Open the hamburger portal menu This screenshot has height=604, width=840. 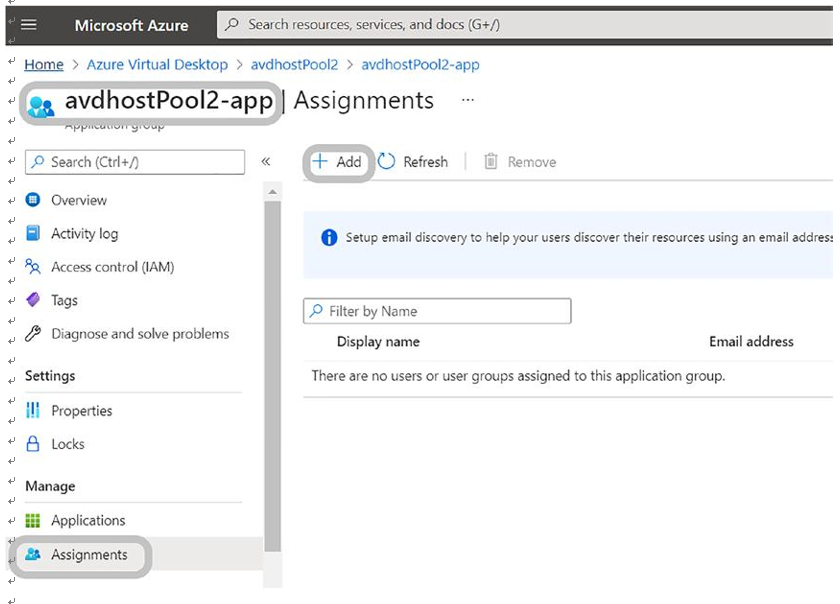coord(28,25)
